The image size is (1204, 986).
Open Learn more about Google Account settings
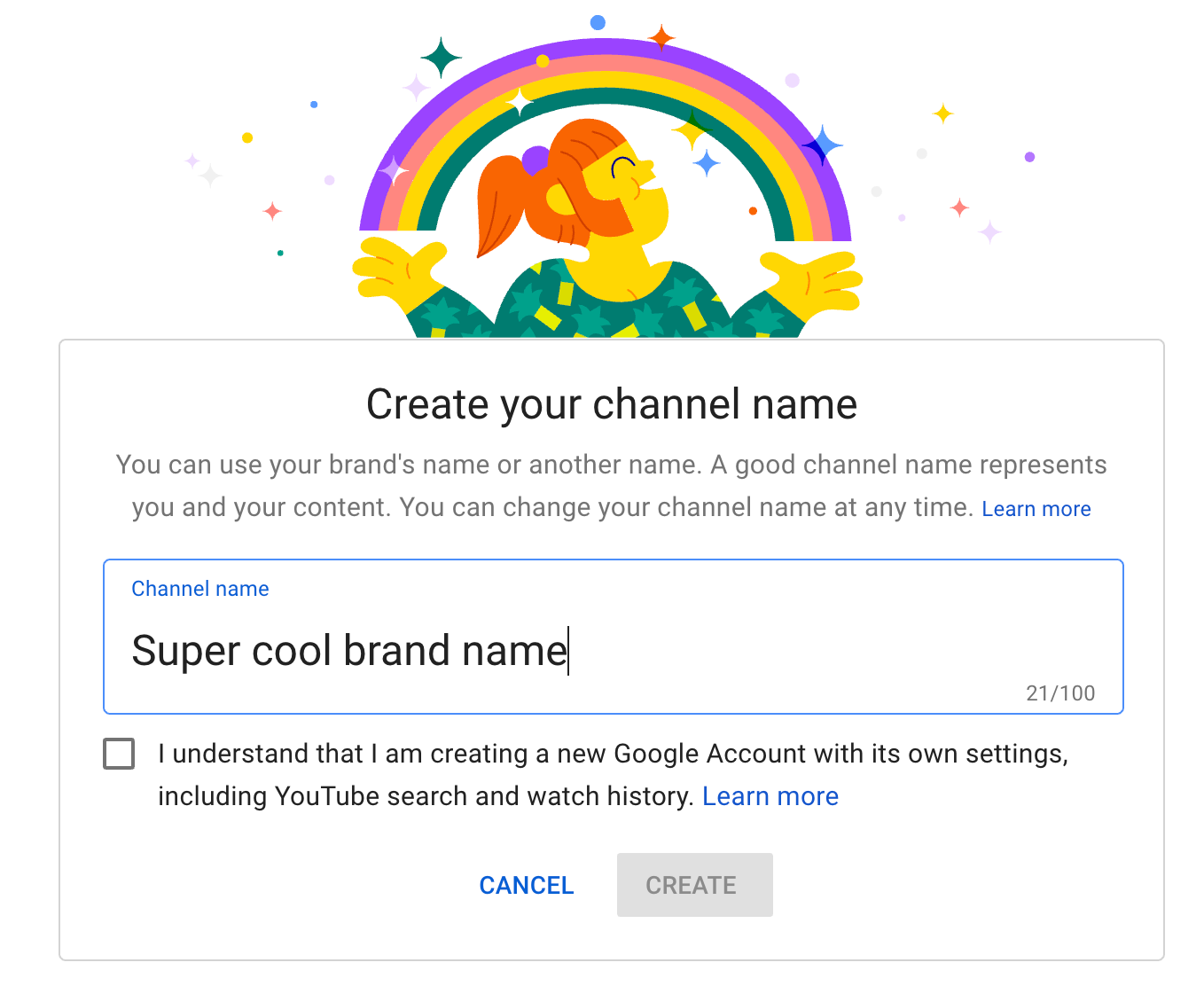click(770, 795)
